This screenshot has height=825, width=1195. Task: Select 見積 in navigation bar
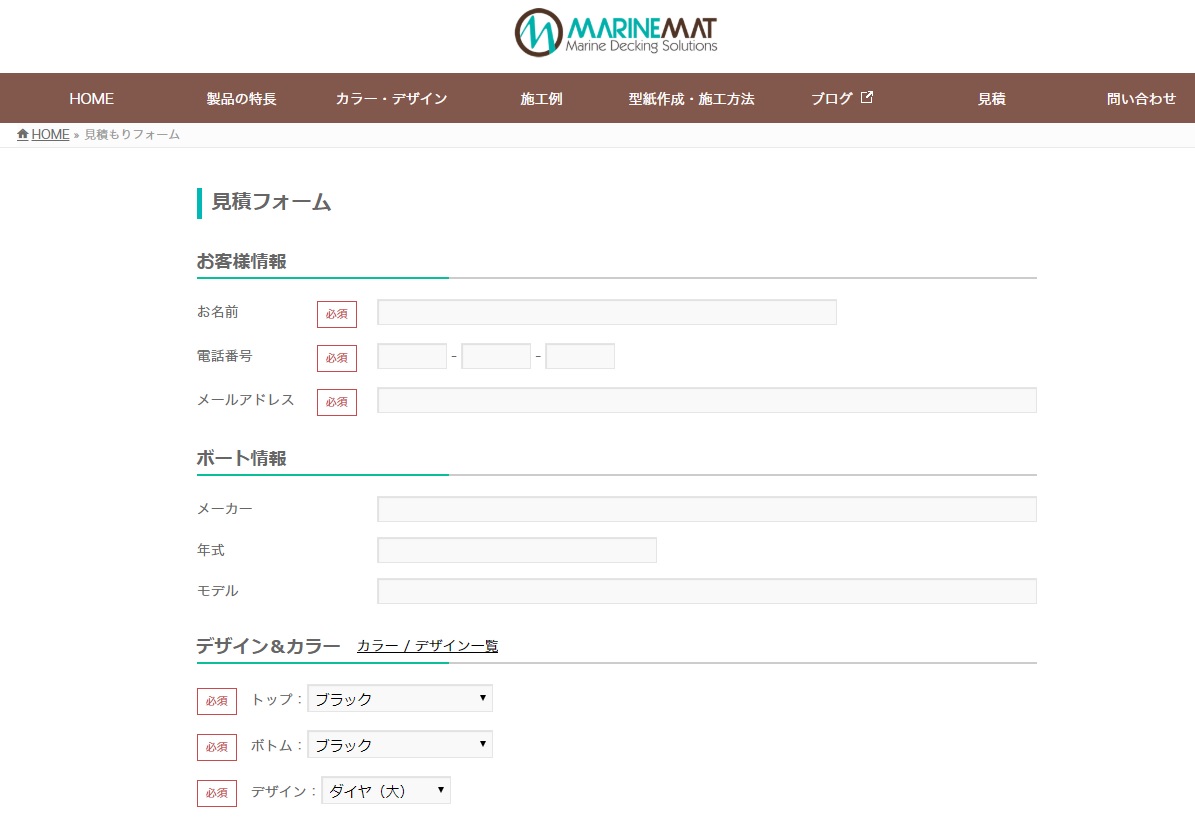point(991,99)
